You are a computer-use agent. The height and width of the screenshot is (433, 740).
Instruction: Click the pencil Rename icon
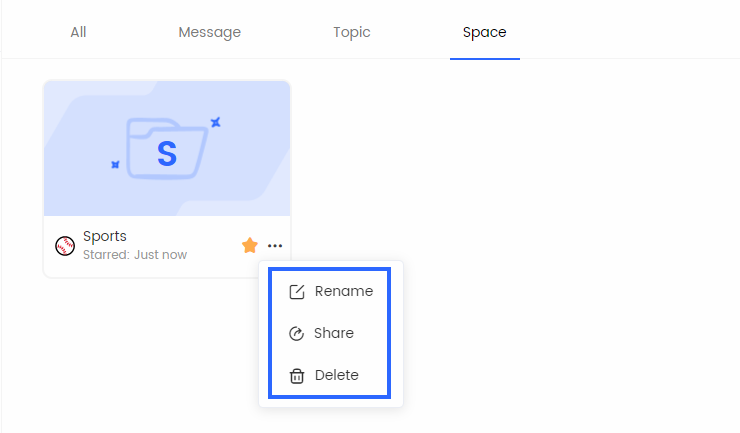pos(296,292)
